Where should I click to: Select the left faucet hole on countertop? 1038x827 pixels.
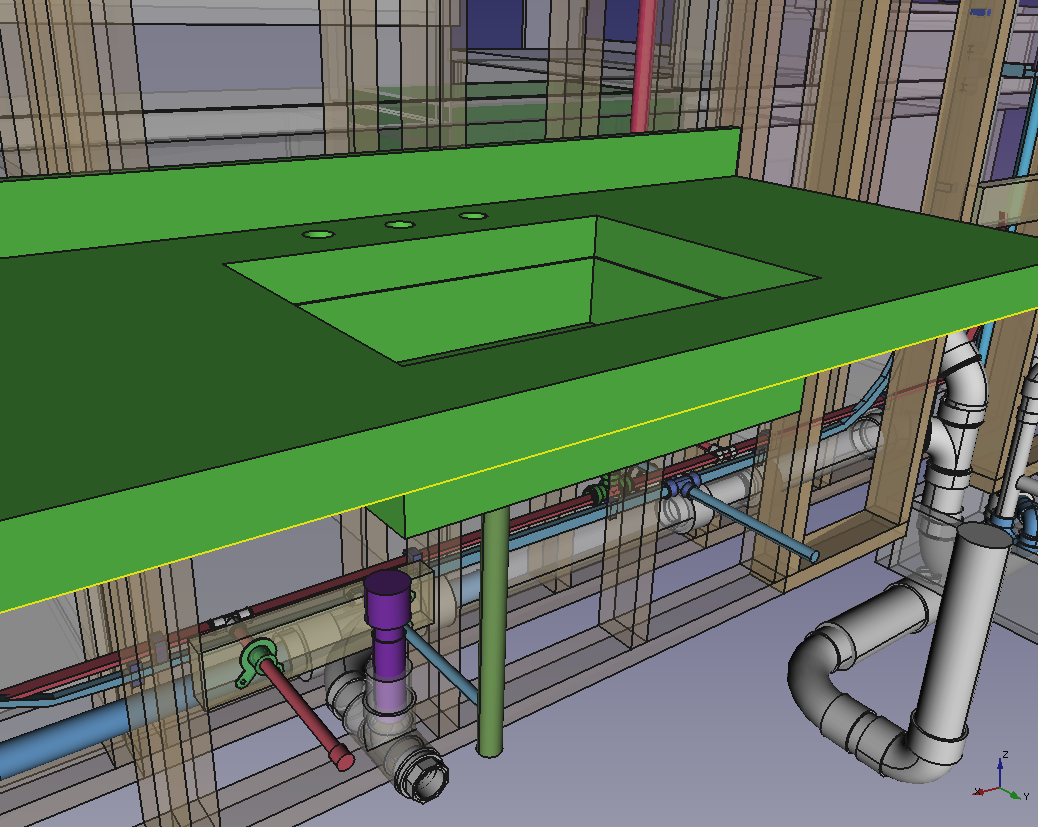[319, 234]
